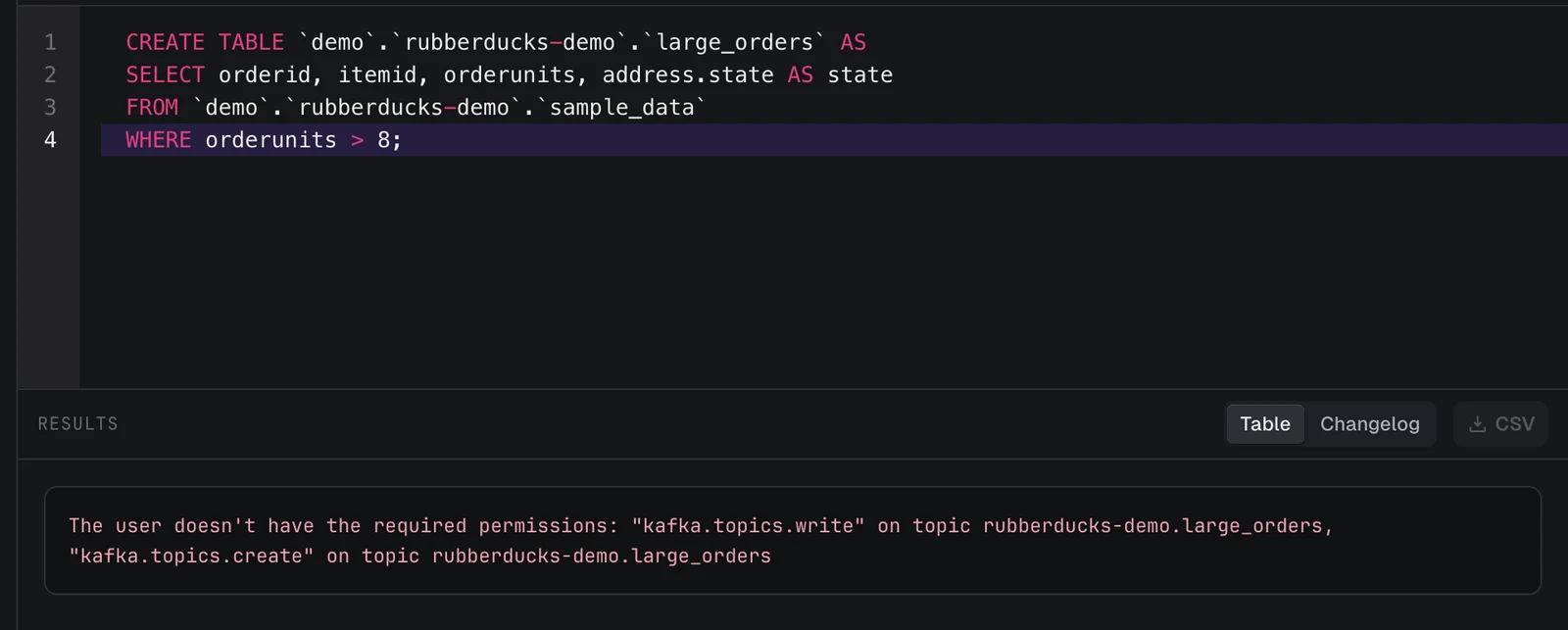
Task: Select line number 1 in gutter
Action: tap(50, 42)
